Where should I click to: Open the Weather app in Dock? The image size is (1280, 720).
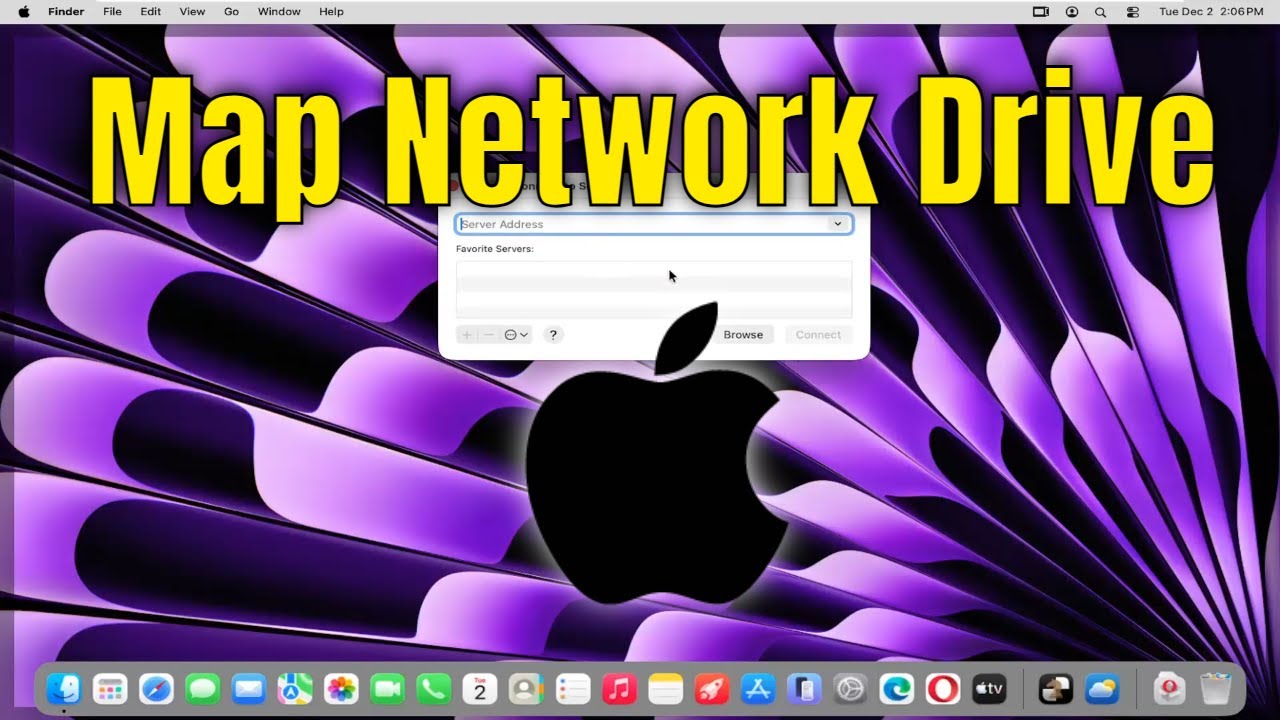[1102, 689]
